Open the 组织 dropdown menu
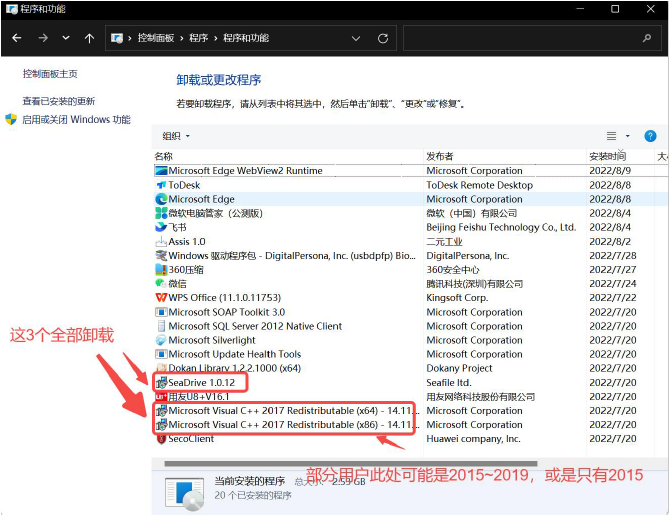This screenshot has height=520, width=669. [x=176, y=136]
